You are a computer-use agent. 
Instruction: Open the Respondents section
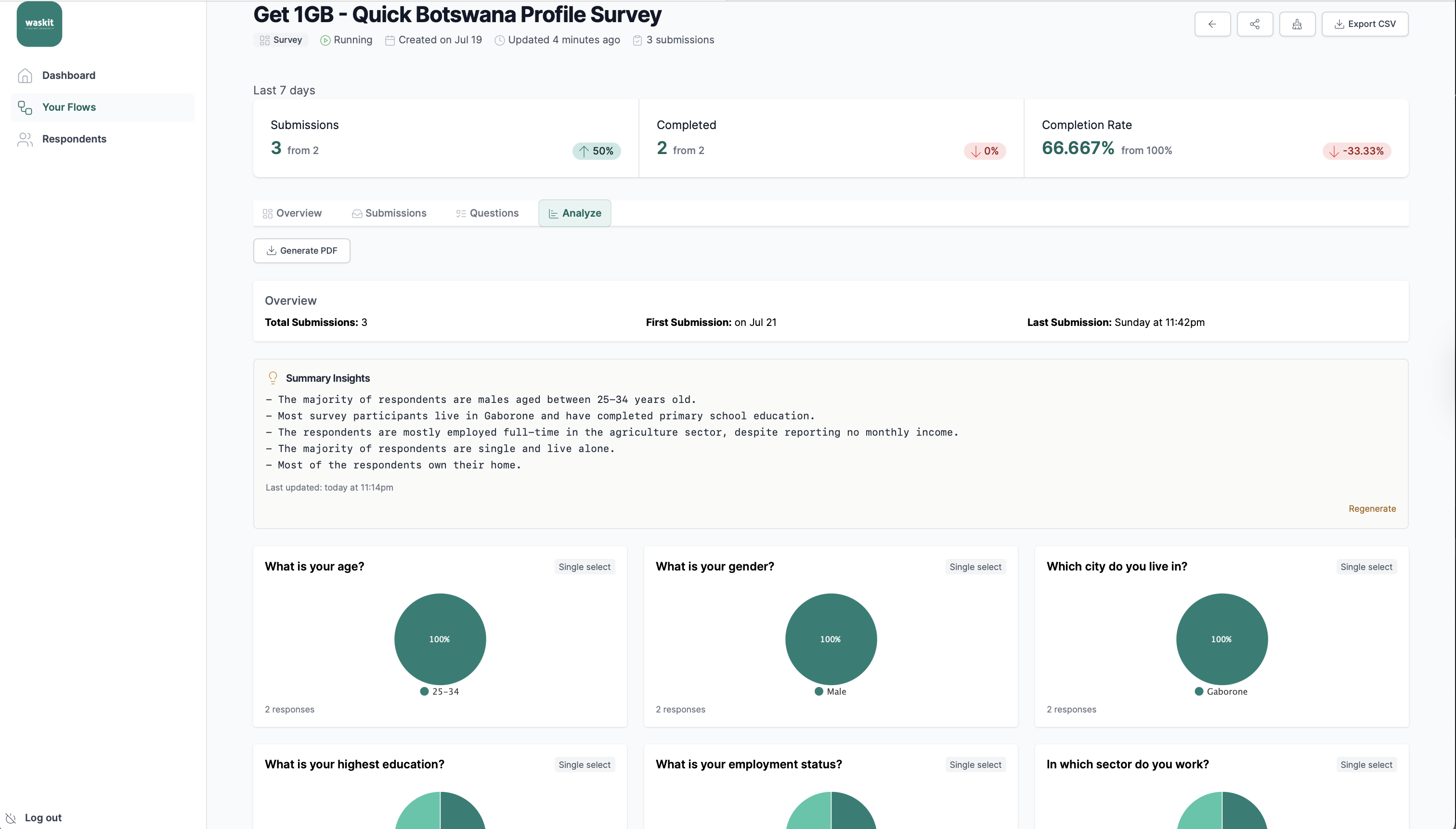coord(103,139)
